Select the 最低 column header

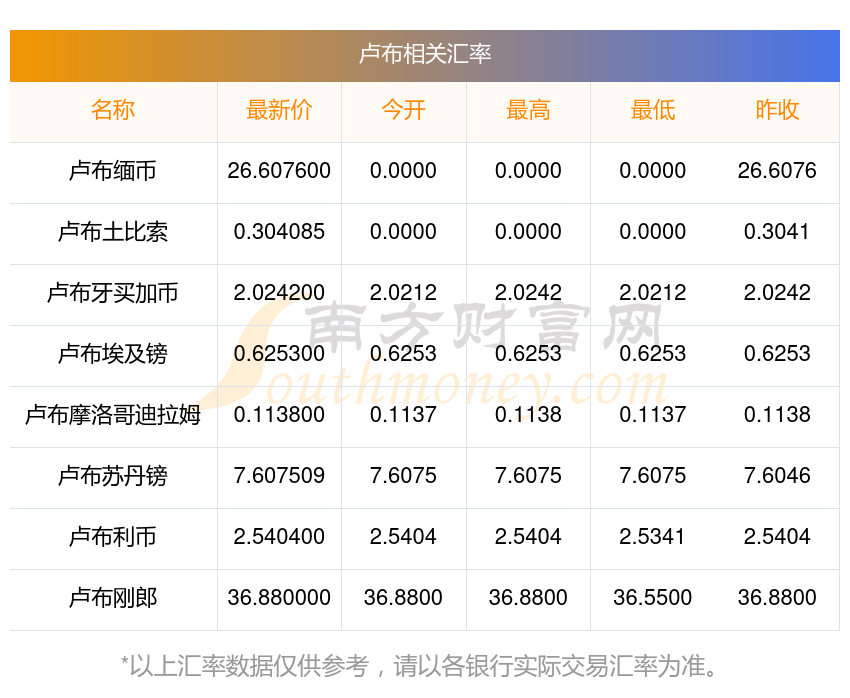click(x=653, y=110)
